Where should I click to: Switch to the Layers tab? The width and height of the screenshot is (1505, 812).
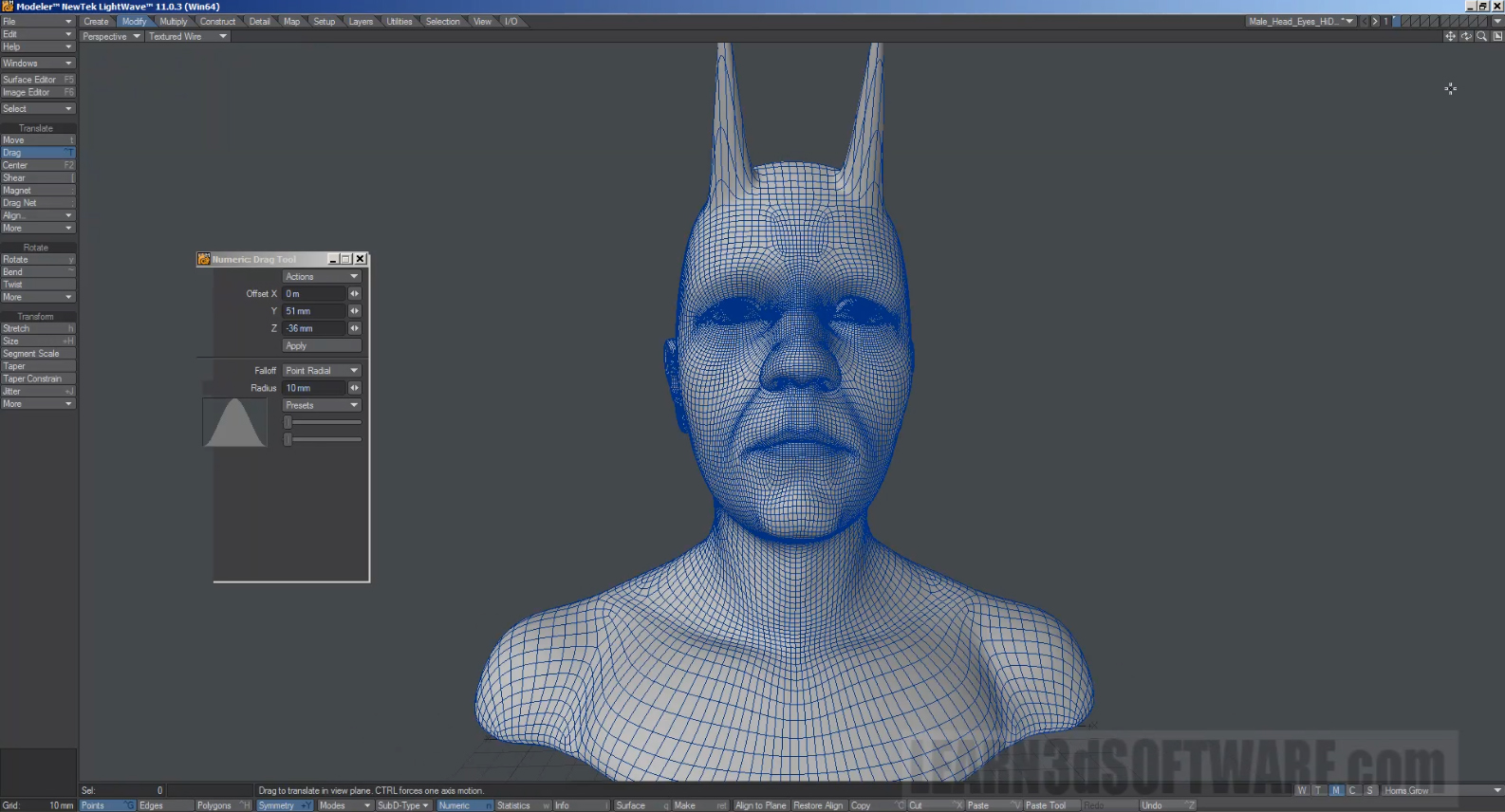pos(362,21)
